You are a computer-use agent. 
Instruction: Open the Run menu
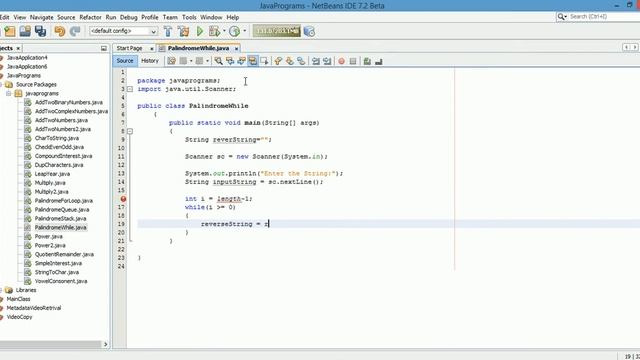coord(111,17)
